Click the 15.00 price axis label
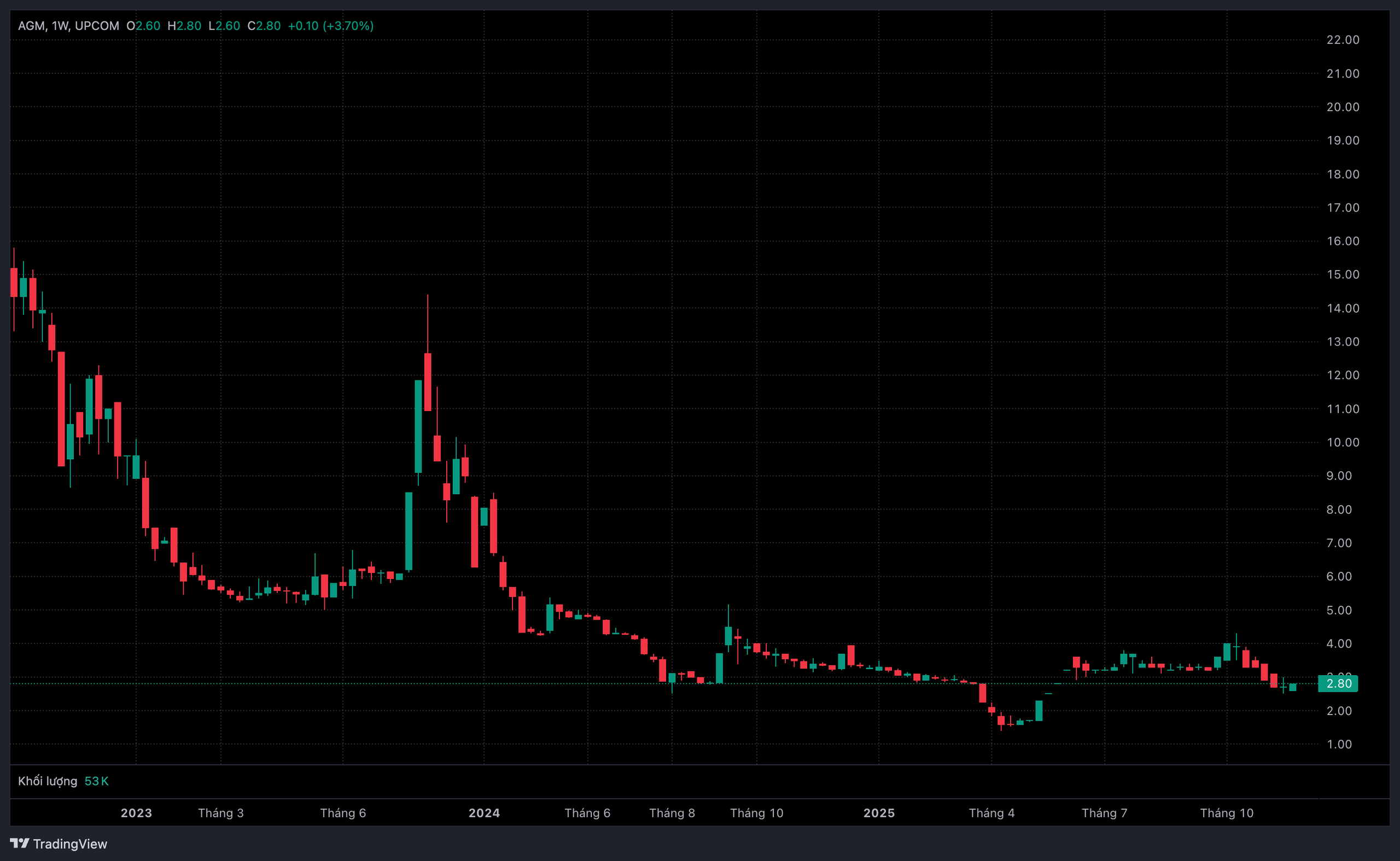 coord(1343,274)
